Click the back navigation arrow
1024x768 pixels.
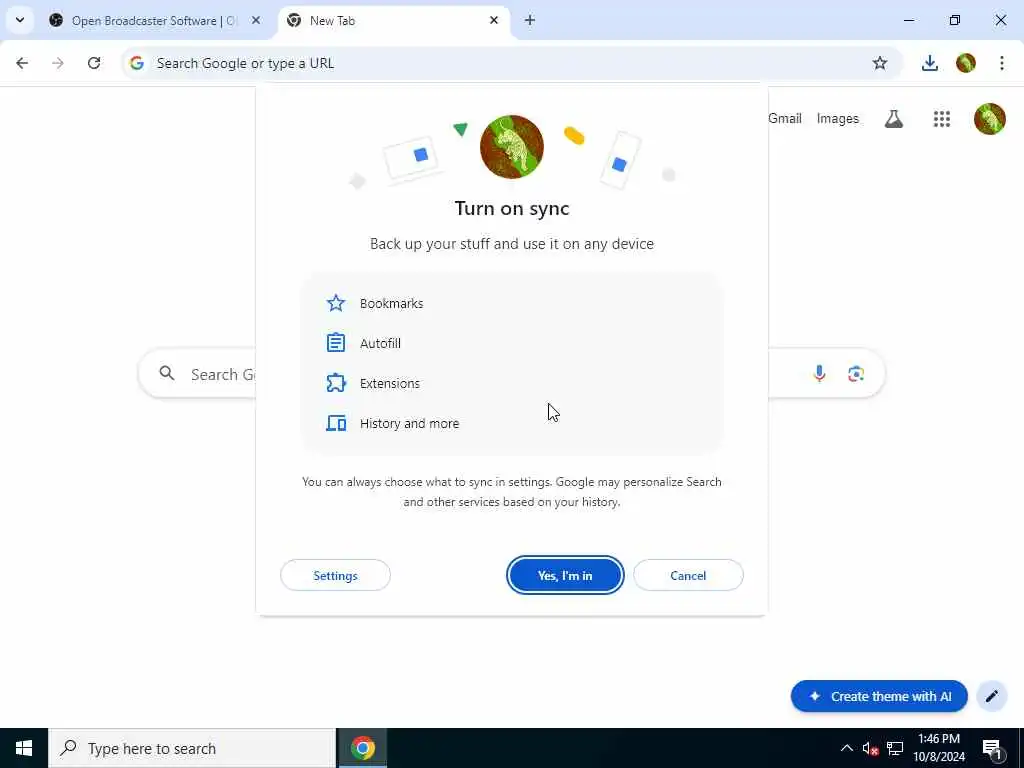22,63
